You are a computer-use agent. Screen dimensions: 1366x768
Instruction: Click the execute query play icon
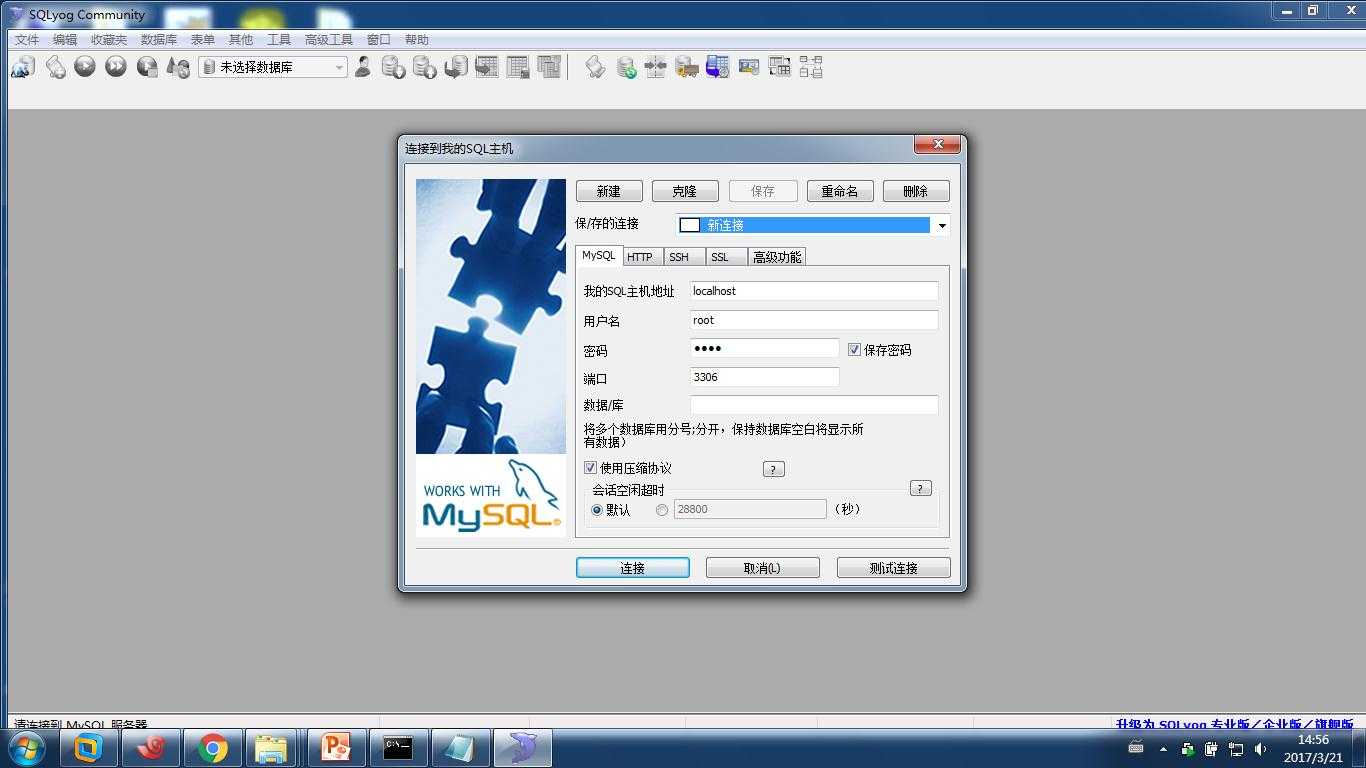point(85,67)
